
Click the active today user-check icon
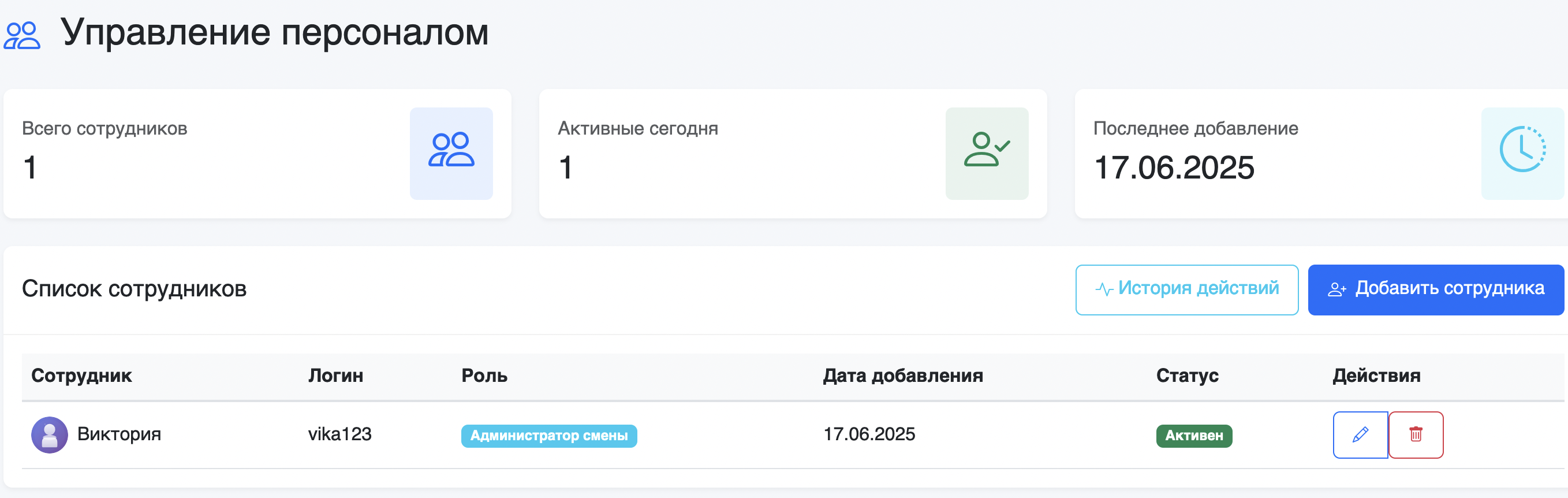pos(987,153)
